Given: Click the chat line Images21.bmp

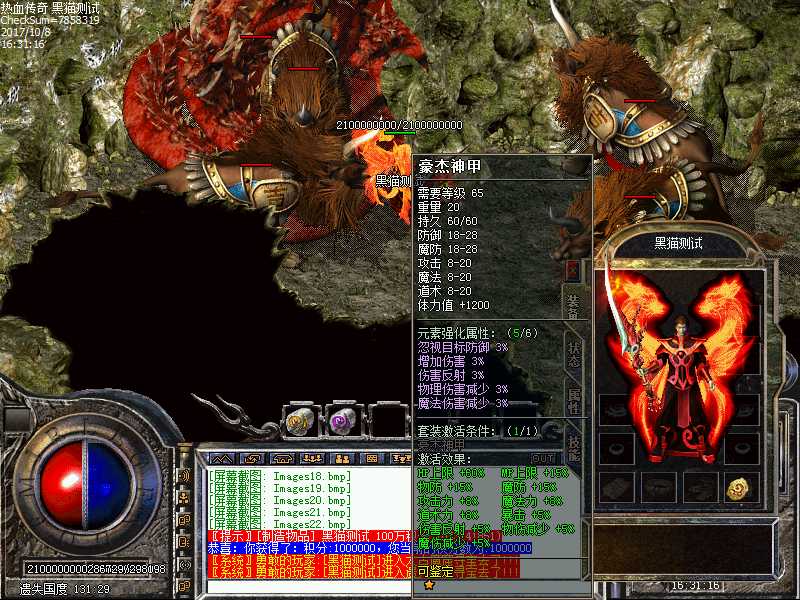Looking at the screenshot, I should (280, 512).
